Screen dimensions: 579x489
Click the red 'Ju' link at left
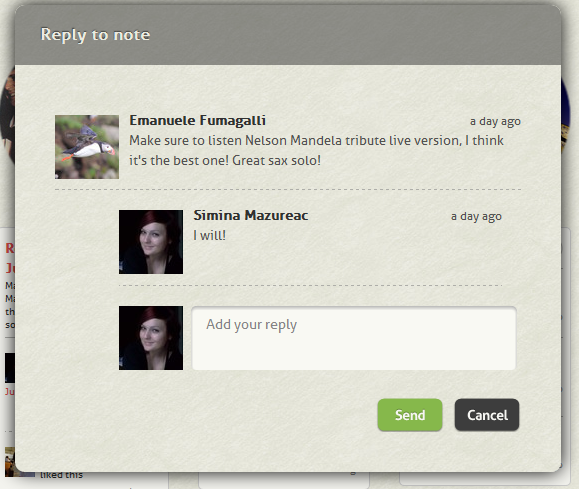[10, 391]
